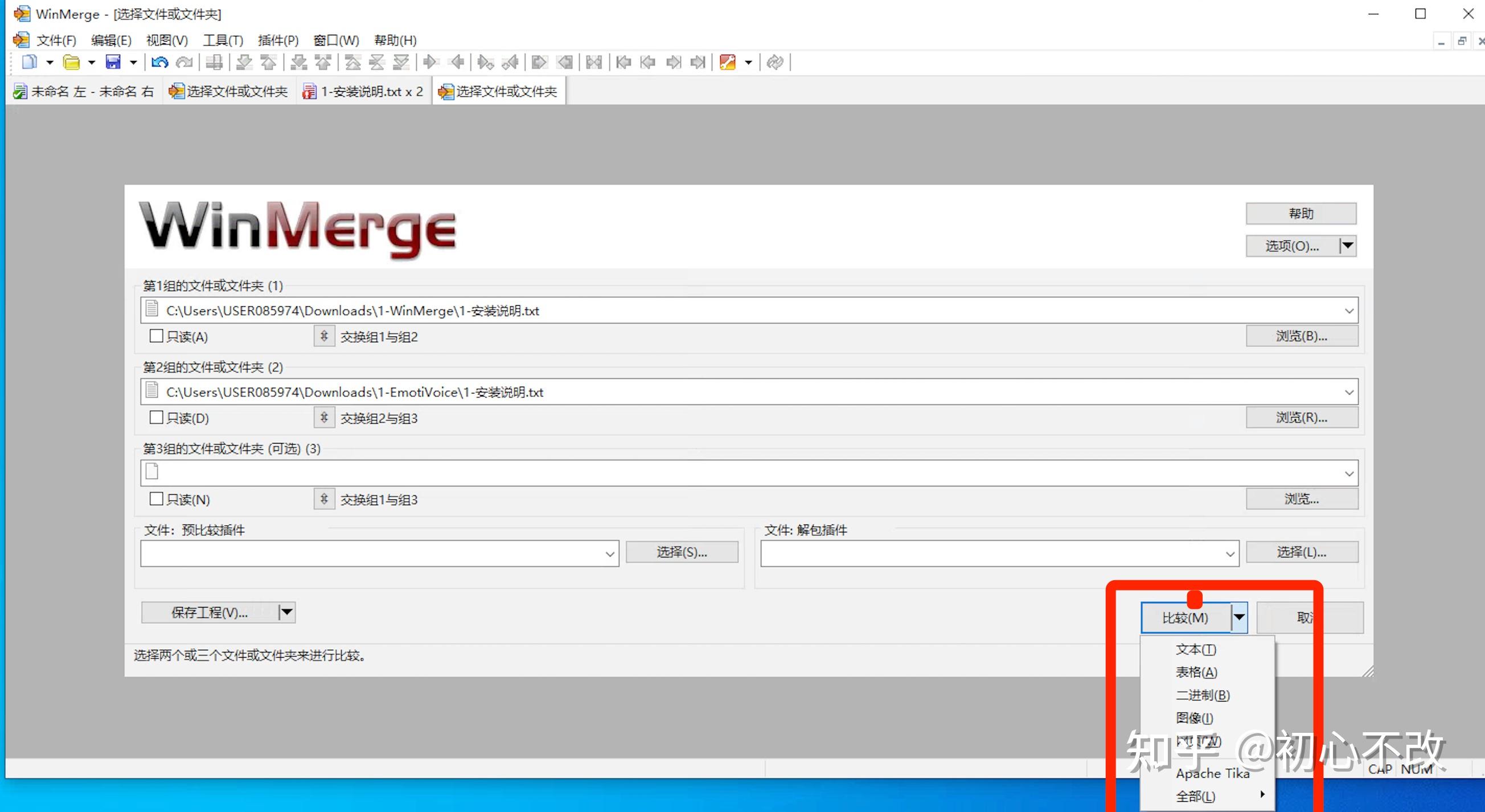Tick the 只读(D) checkbox for group 2
Viewport: 1485px width, 812px height.
tap(156, 417)
